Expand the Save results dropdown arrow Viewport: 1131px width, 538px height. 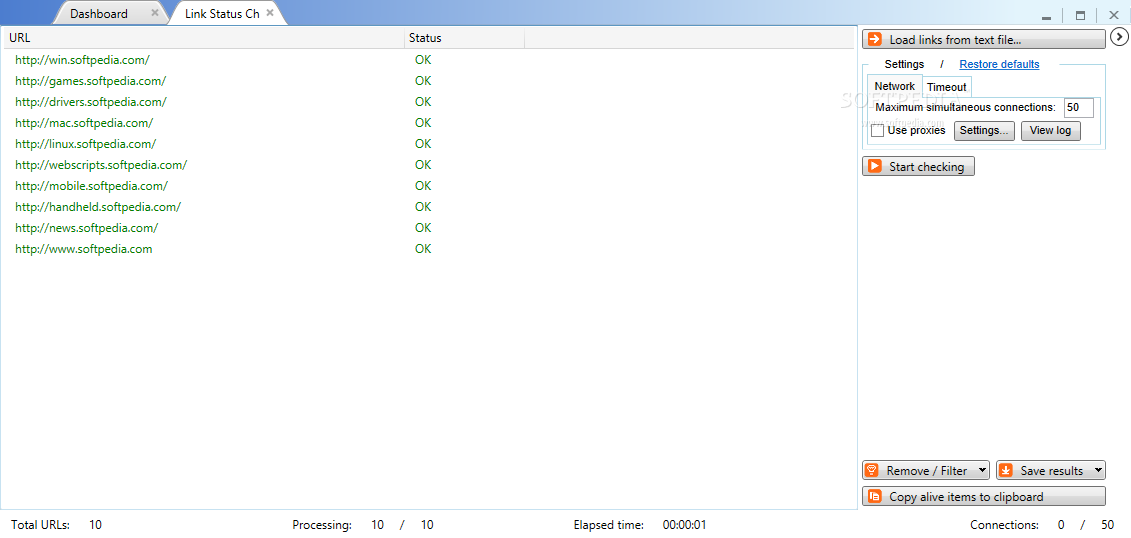point(1097,470)
